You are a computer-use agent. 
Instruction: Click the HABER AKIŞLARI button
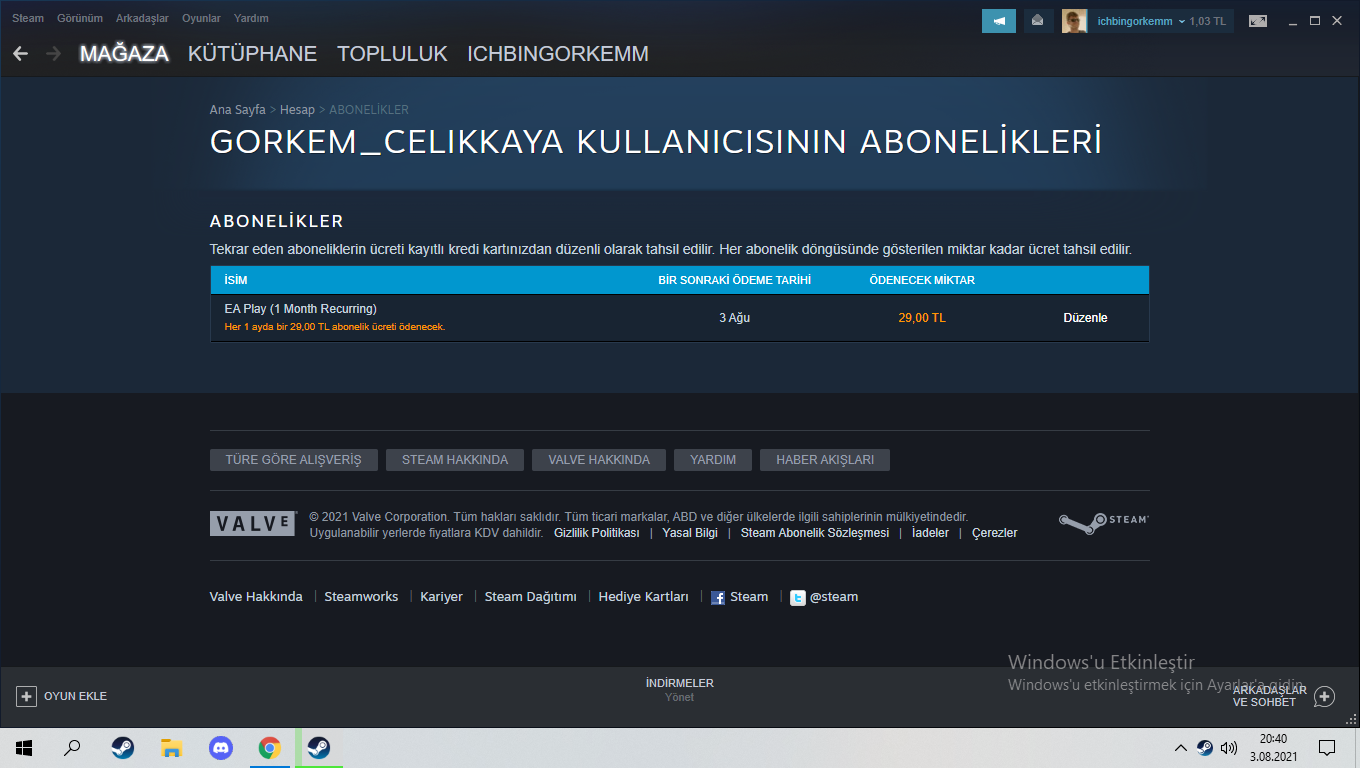(825, 460)
